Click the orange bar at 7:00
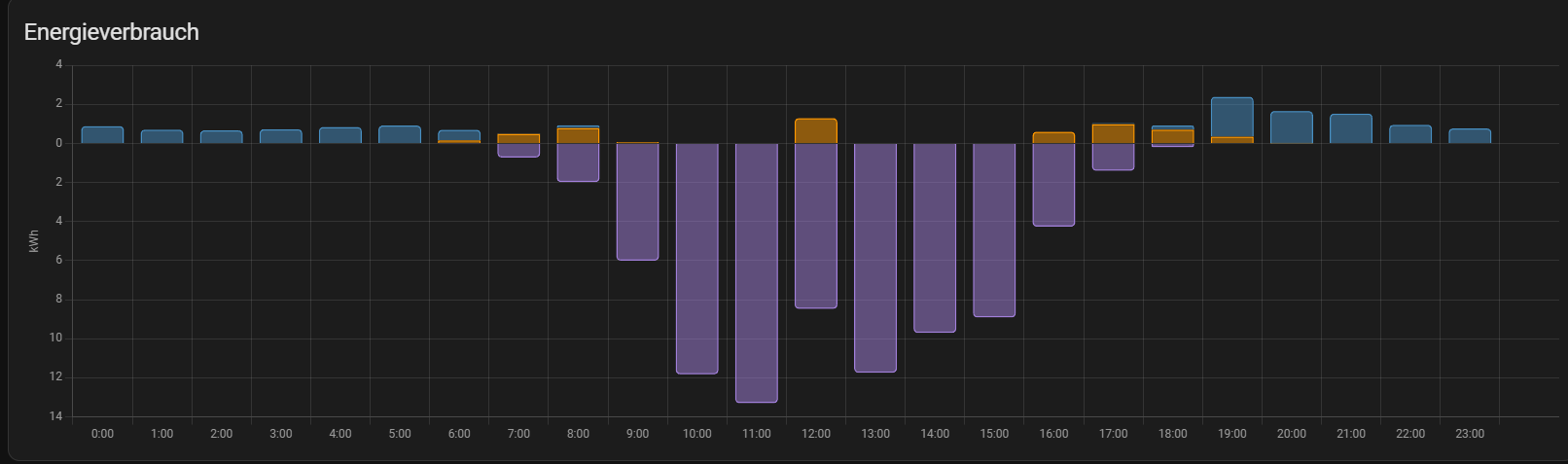1568x464 pixels. coord(518,139)
